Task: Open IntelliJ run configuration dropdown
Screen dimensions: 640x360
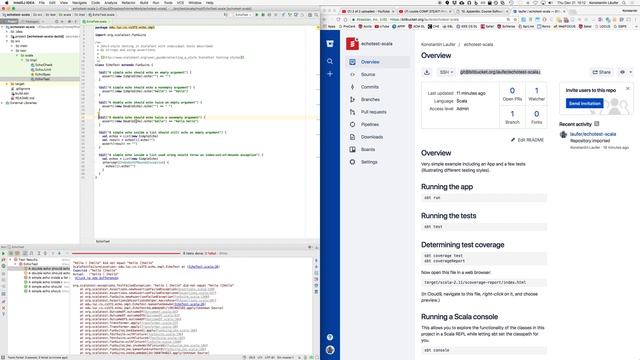Action: (x=242, y=15)
